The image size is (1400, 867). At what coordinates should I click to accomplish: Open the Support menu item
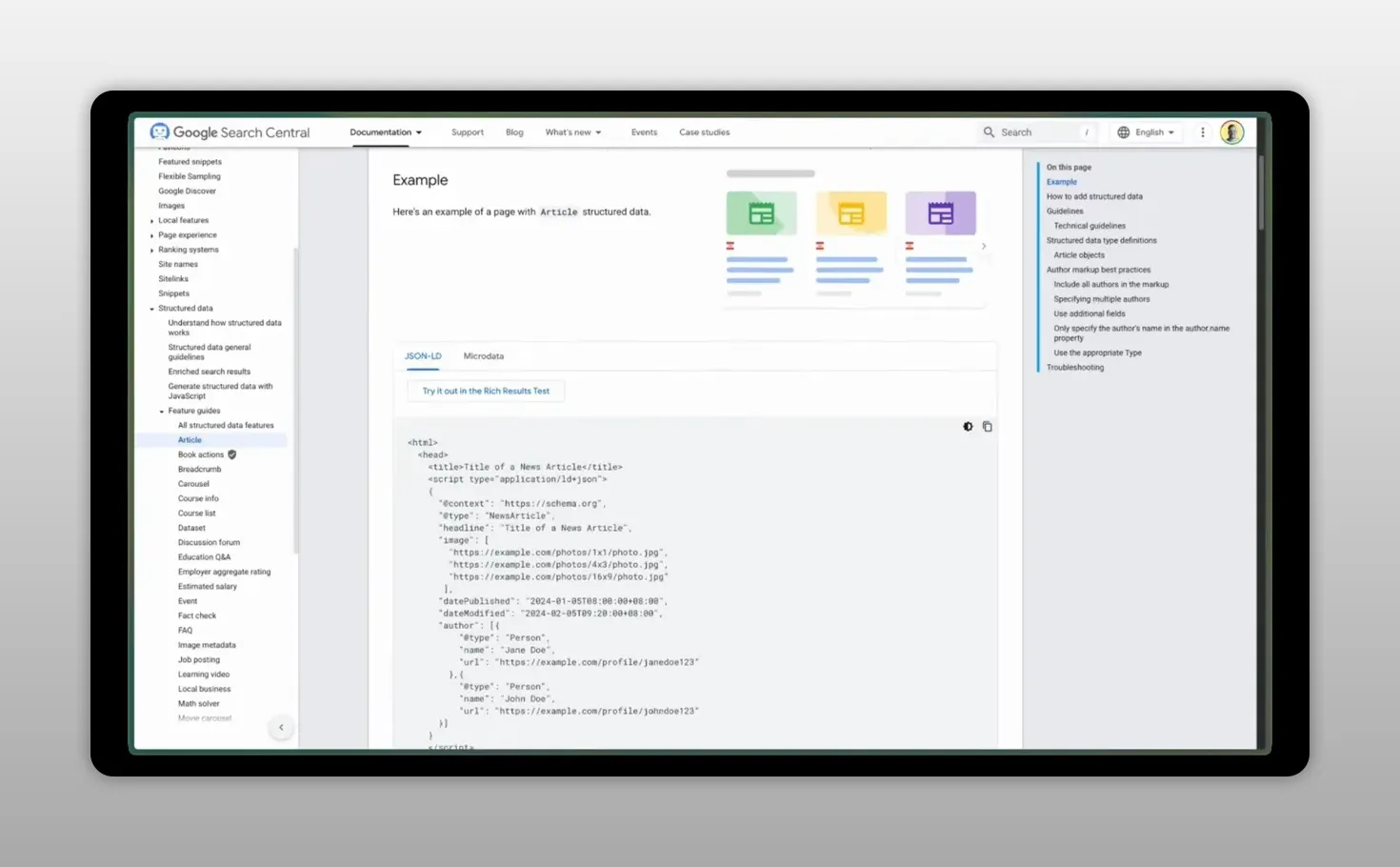(x=468, y=132)
